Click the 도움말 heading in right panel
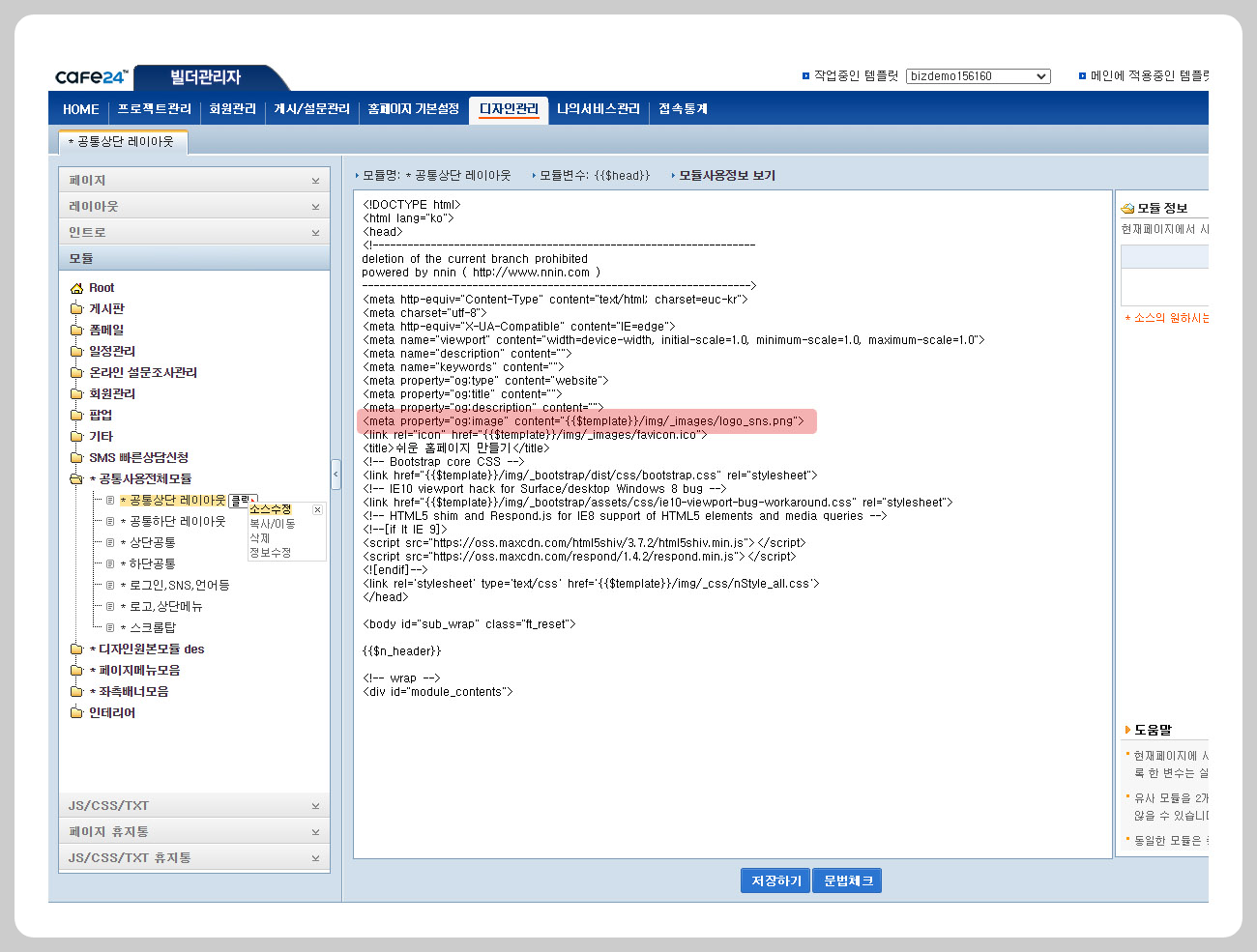Screen dimensions: 1257x952 pos(1153,731)
